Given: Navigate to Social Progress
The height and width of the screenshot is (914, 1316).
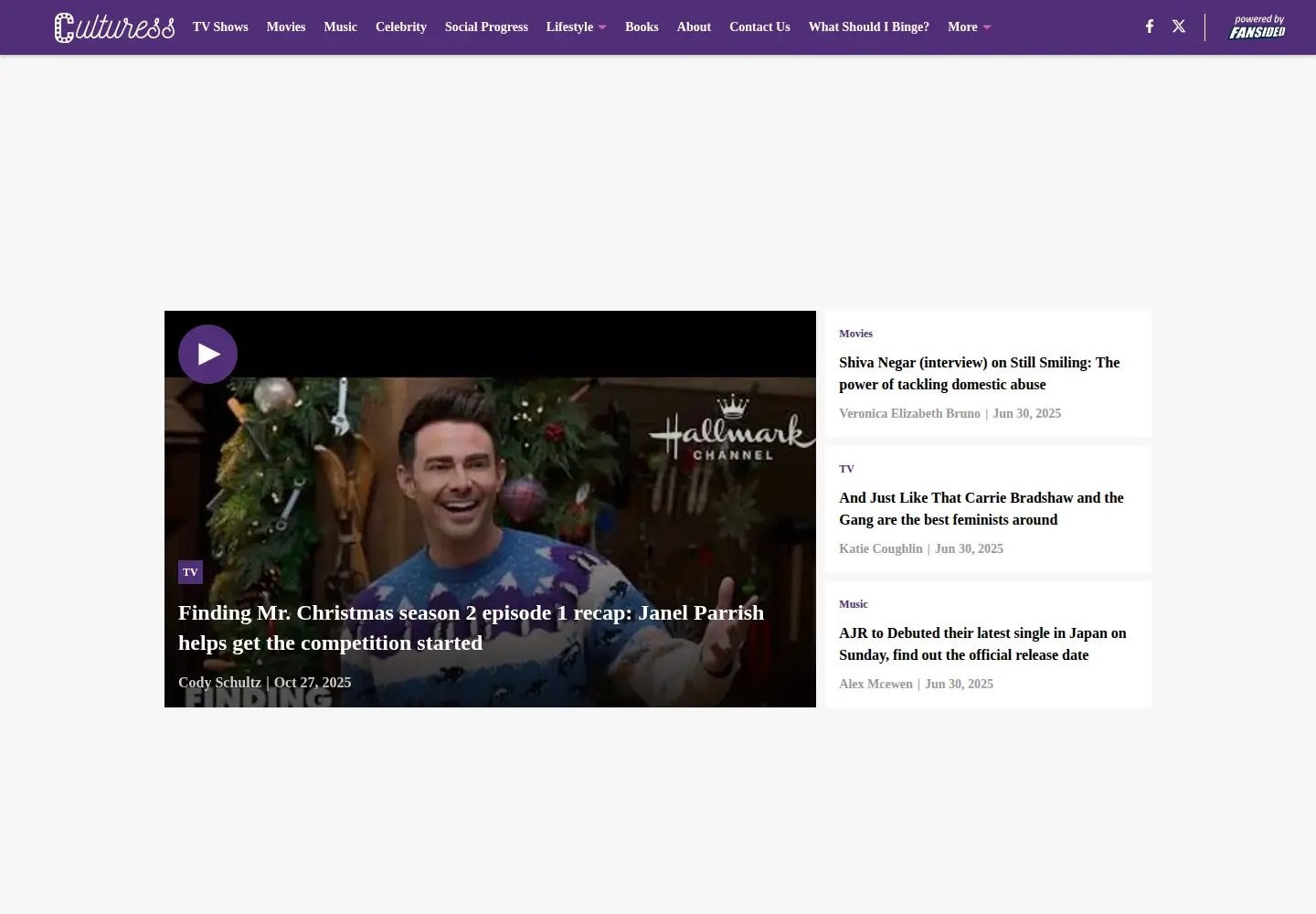Looking at the screenshot, I should (486, 27).
